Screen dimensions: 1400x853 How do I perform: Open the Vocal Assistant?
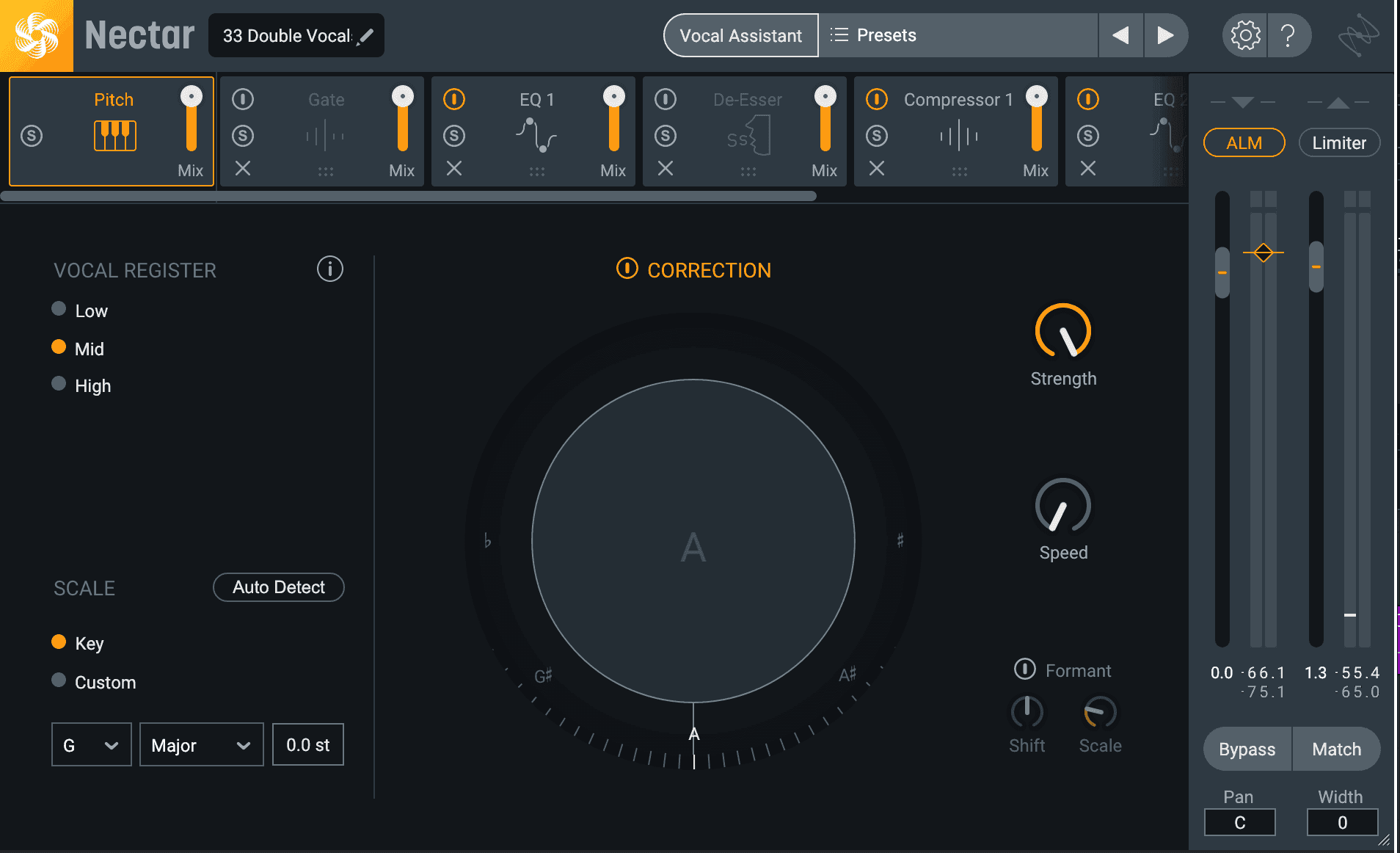[x=741, y=35]
